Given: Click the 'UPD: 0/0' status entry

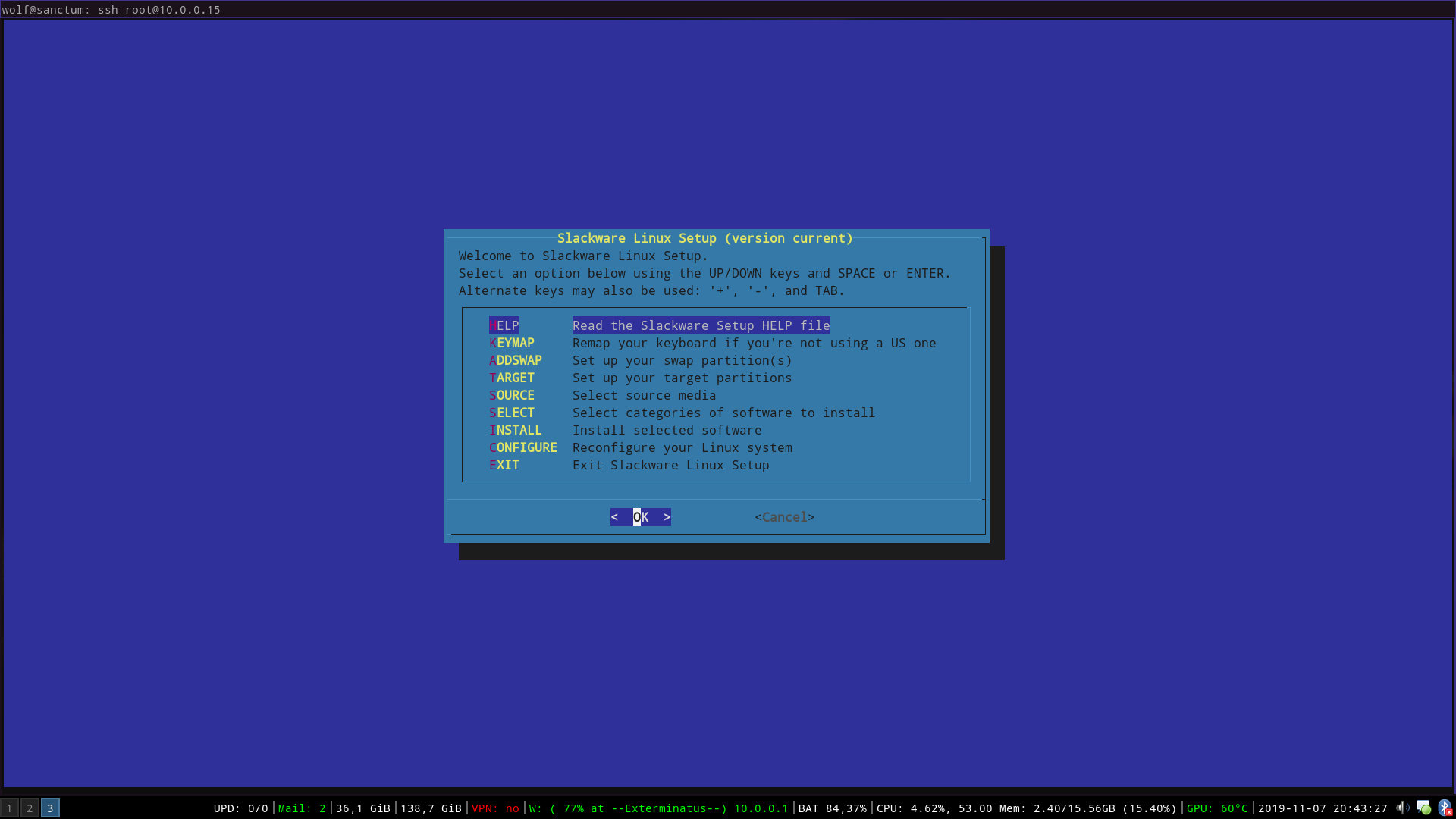Looking at the screenshot, I should click(241, 808).
